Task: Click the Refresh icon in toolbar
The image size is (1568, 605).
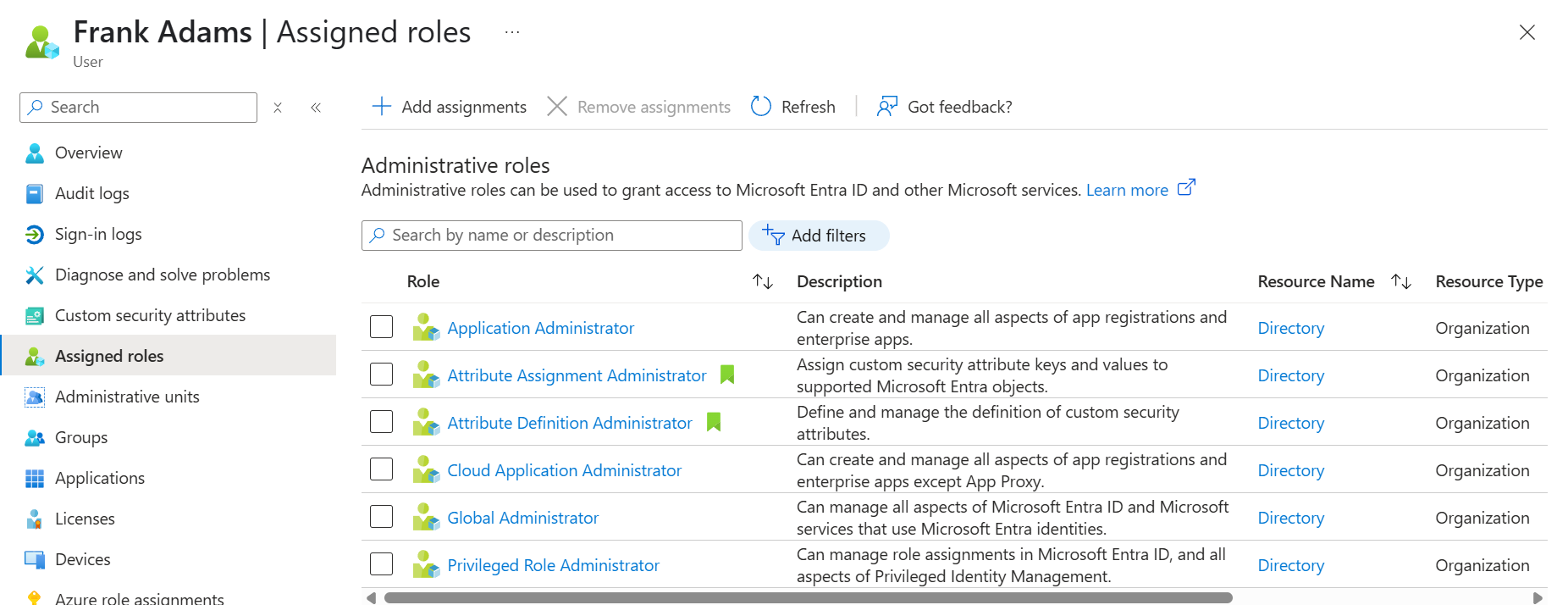Action: pyautogui.click(x=761, y=107)
